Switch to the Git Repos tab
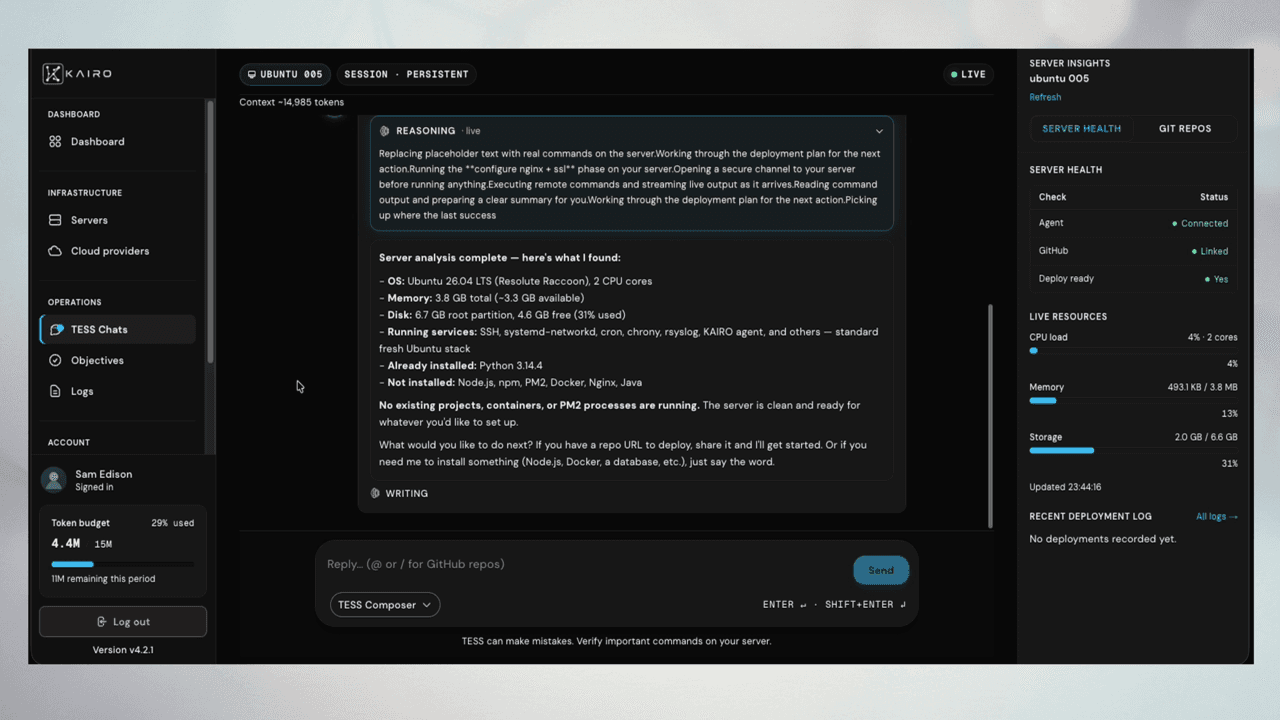 tap(1185, 129)
